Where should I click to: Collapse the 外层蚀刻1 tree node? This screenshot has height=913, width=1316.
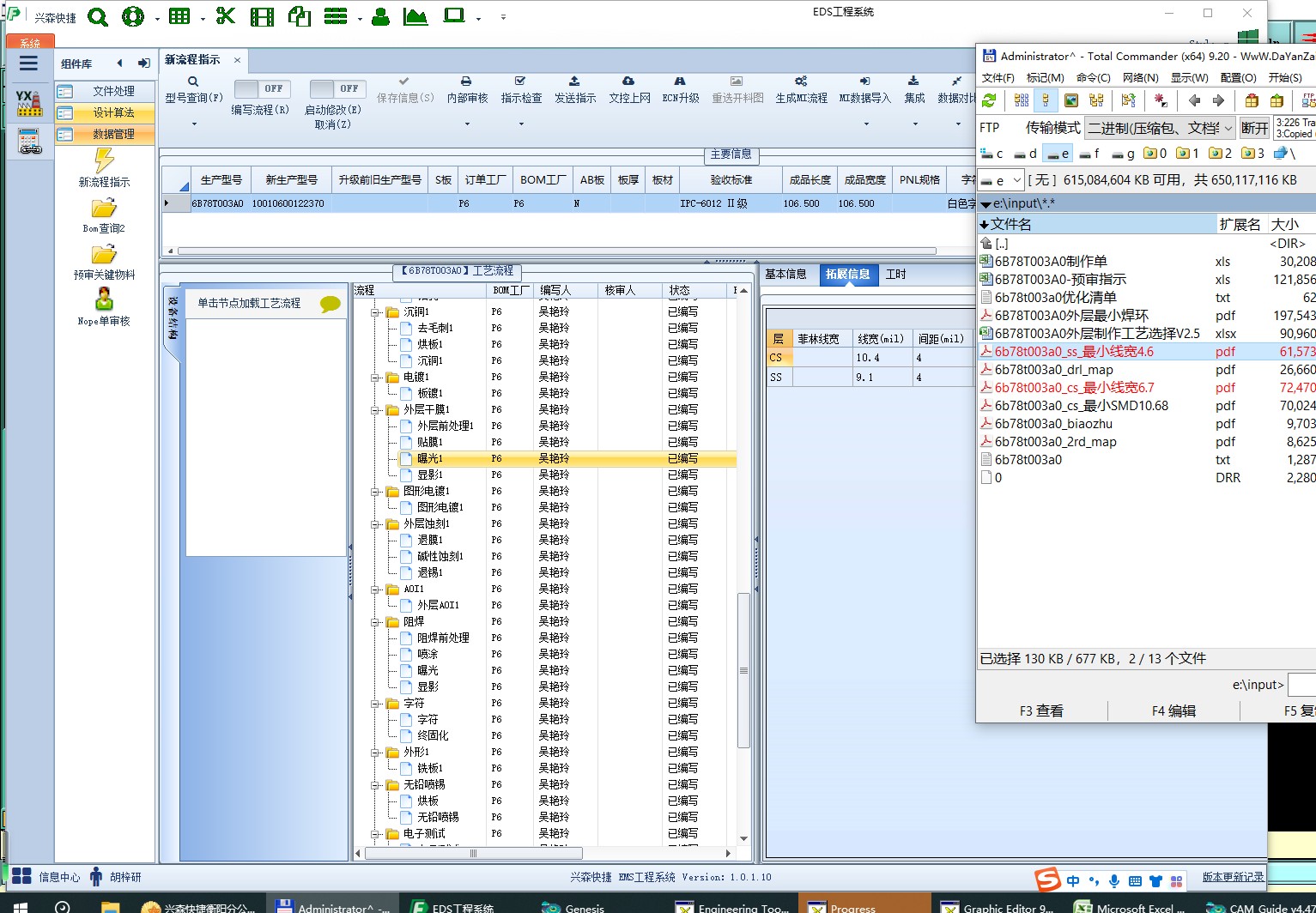(x=375, y=524)
